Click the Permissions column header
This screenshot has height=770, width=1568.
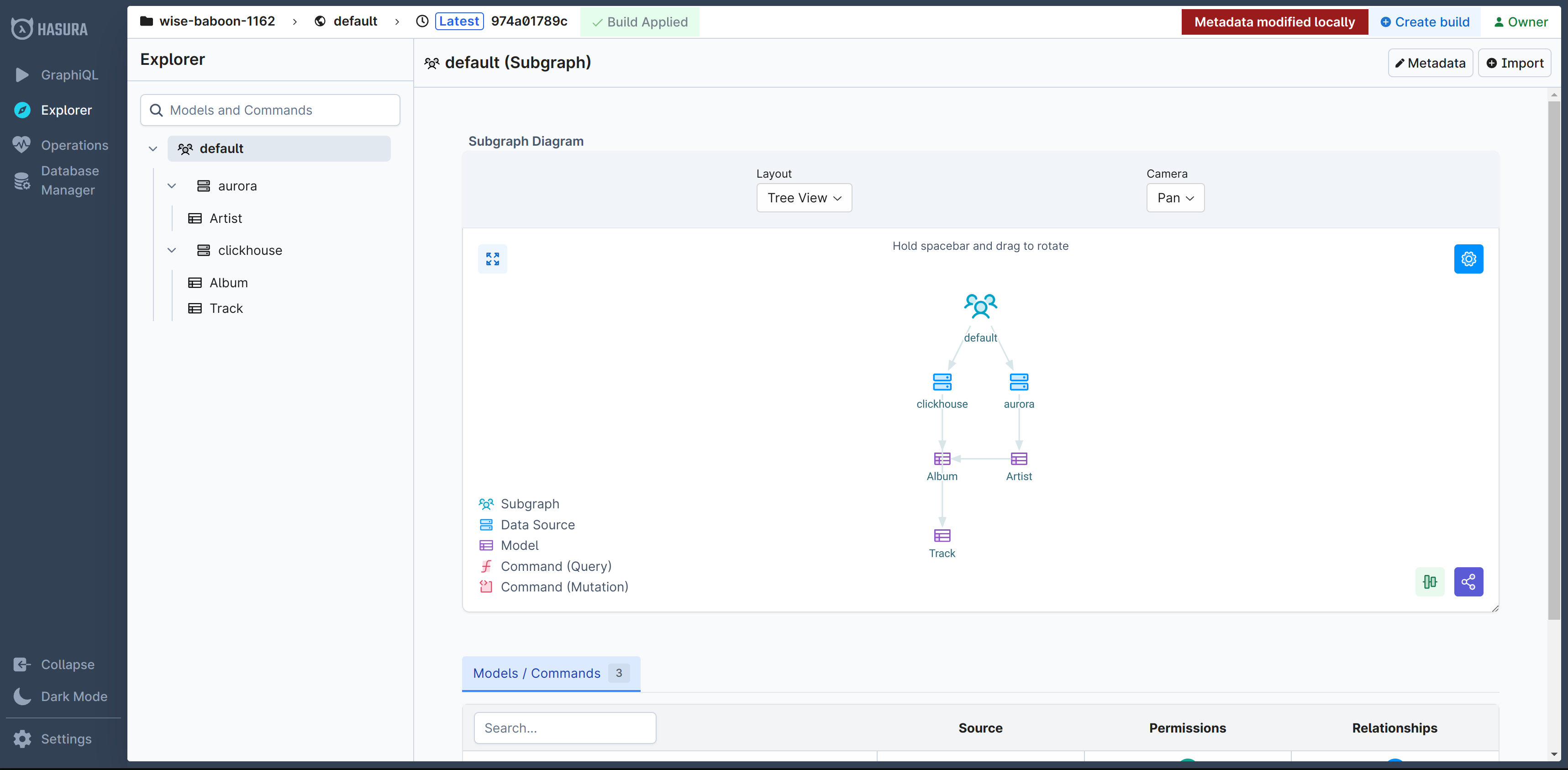point(1187,728)
